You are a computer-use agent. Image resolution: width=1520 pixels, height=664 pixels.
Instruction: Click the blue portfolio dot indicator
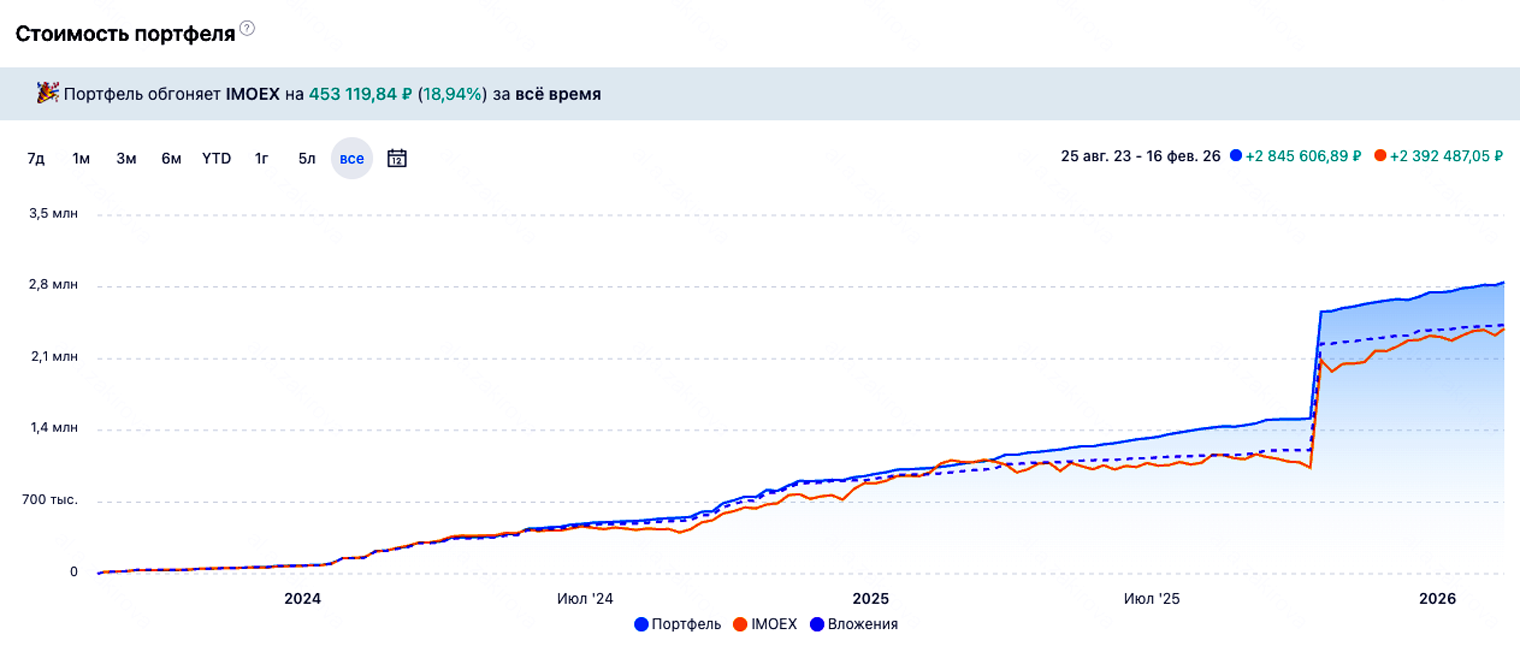point(1236,156)
